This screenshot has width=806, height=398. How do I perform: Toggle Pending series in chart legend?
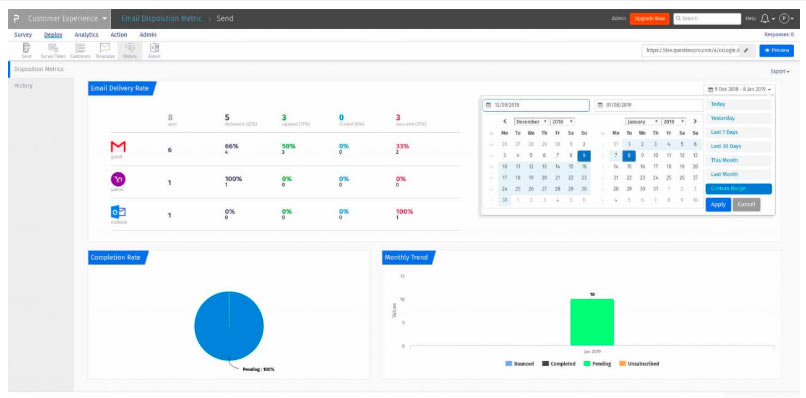click(597, 364)
